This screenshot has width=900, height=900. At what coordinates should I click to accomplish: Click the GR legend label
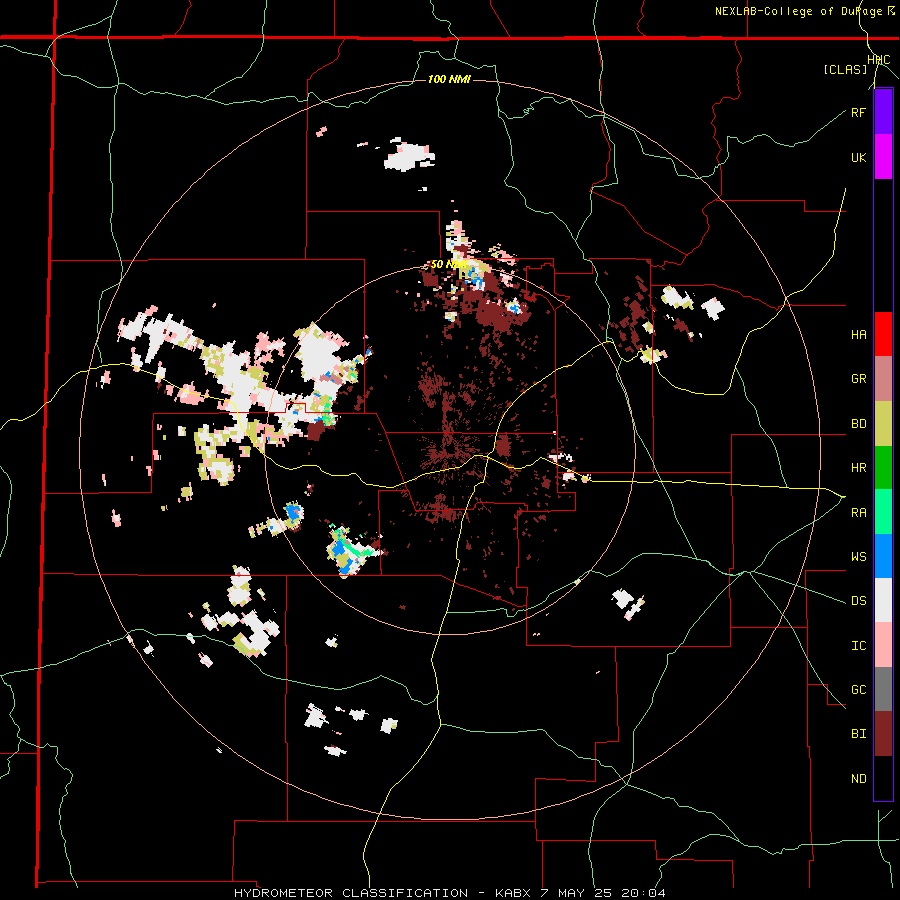coord(858,379)
